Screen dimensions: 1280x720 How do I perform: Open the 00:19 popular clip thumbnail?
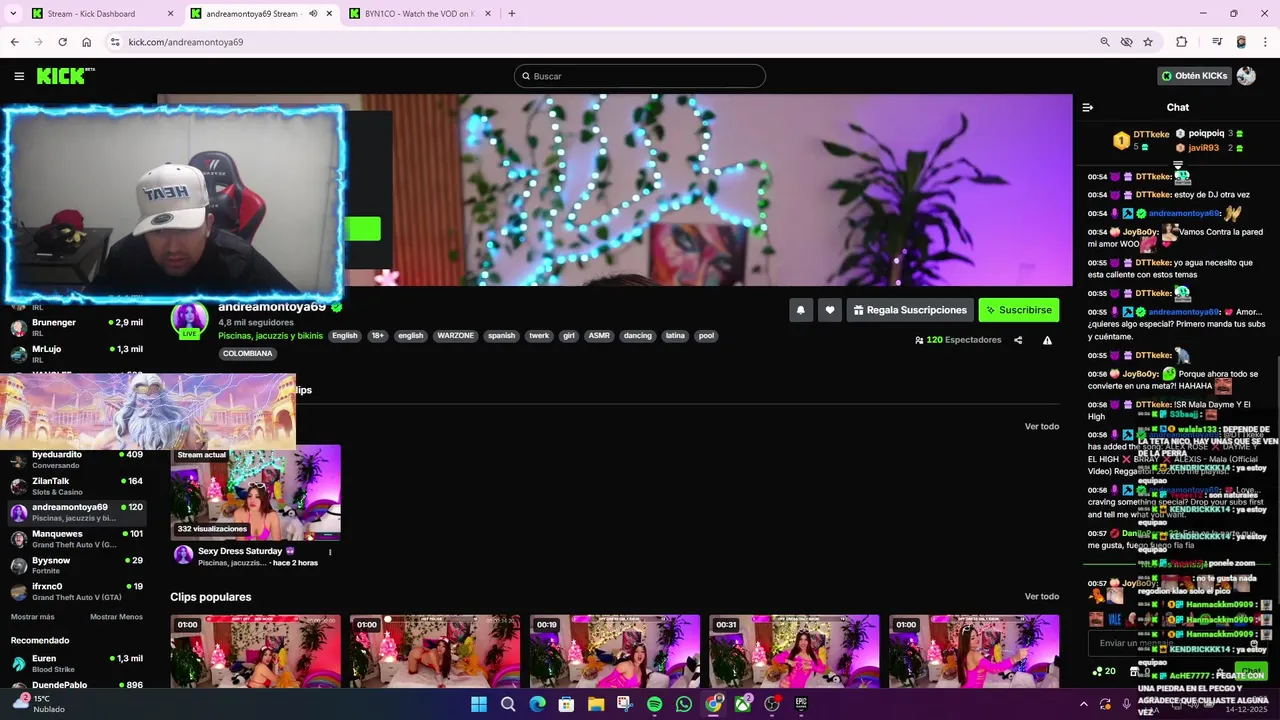[615, 651]
